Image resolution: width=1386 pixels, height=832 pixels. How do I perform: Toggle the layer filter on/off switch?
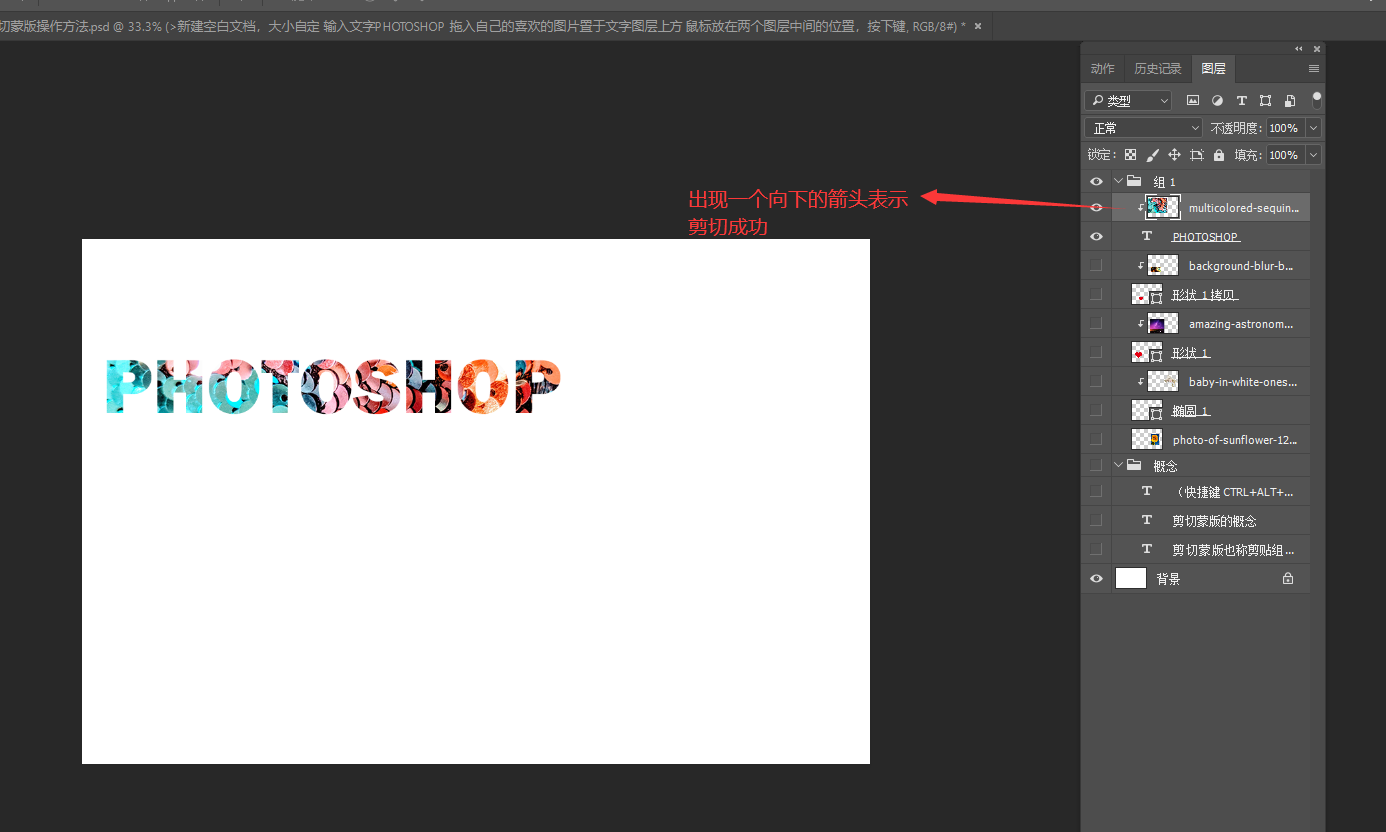[x=1317, y=99]
